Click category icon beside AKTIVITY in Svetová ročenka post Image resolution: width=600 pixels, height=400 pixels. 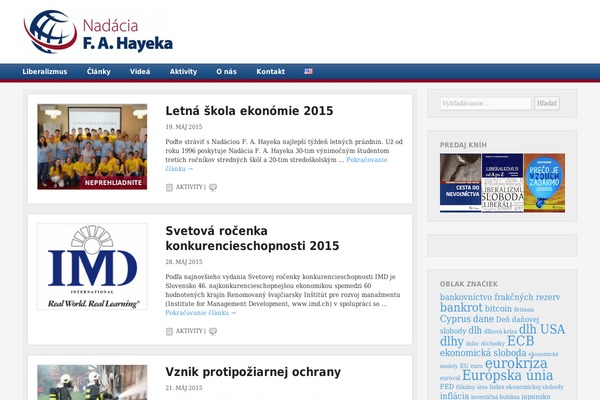(169, 331)
